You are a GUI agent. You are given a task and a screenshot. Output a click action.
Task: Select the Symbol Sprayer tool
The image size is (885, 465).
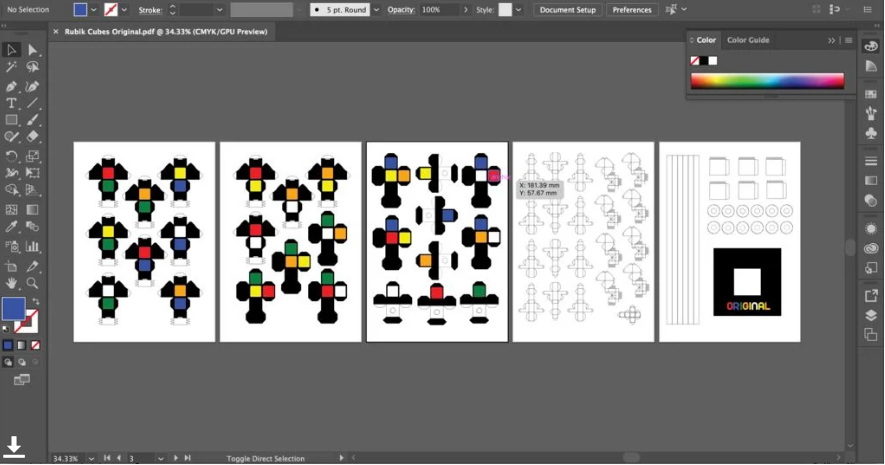[11, 246]
